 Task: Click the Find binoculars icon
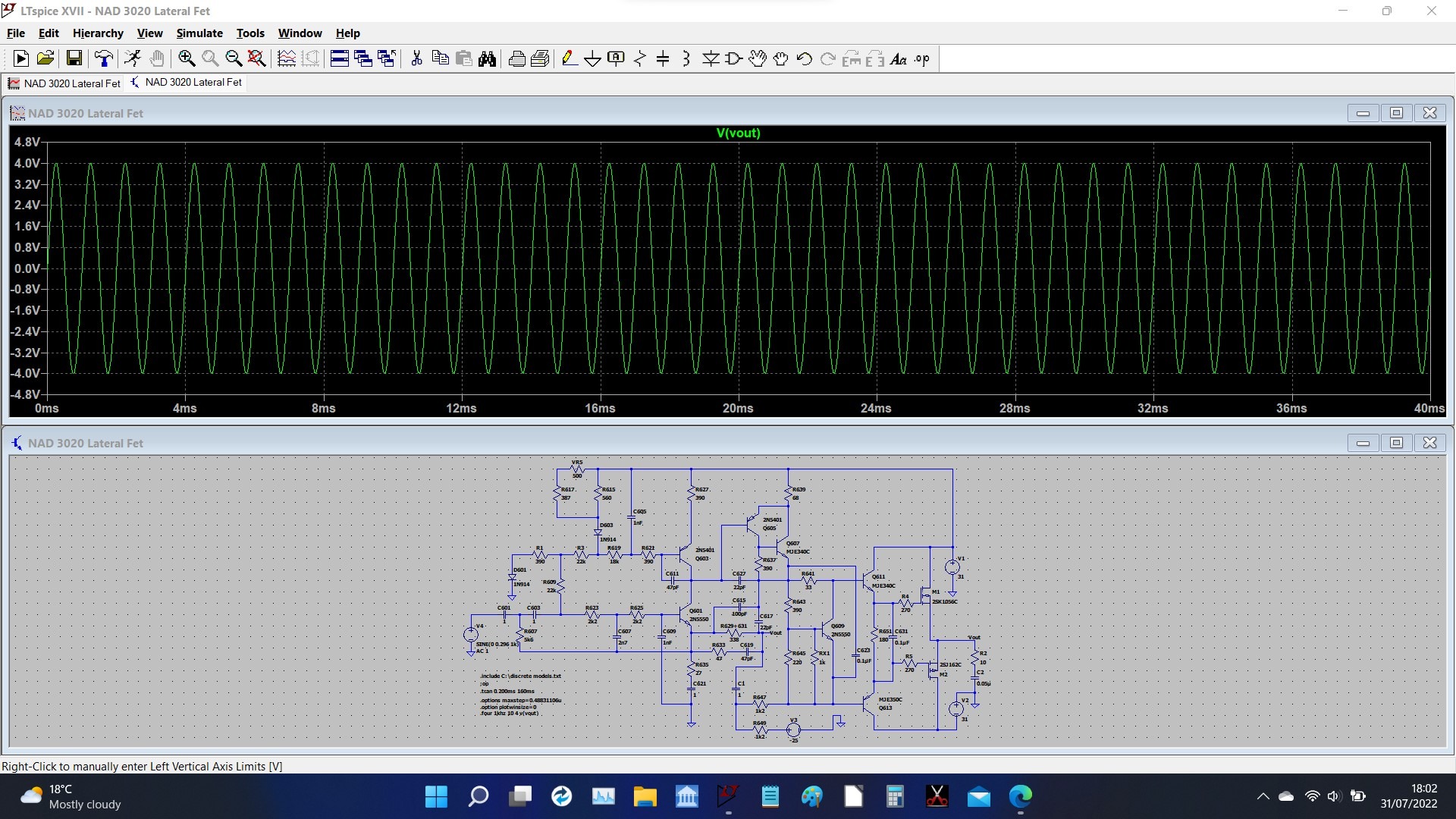tap(487, 58)
